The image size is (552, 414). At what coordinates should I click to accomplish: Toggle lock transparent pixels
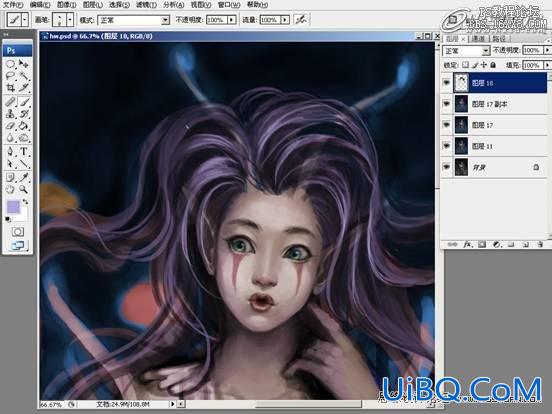point(465,65)
